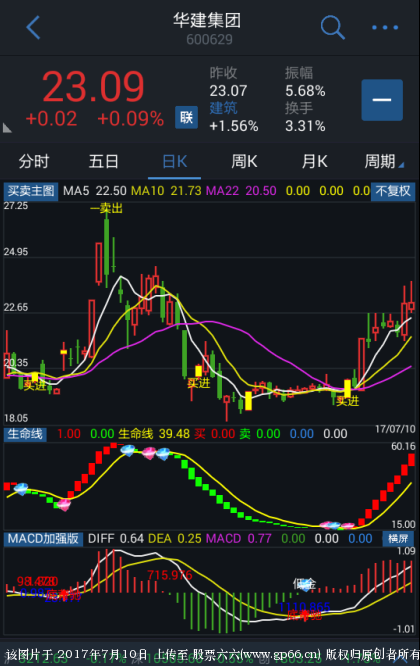Tap the 振幅 5.68% amplitude value
This screenshot has width=420, height=666.
tap(305, 82)
